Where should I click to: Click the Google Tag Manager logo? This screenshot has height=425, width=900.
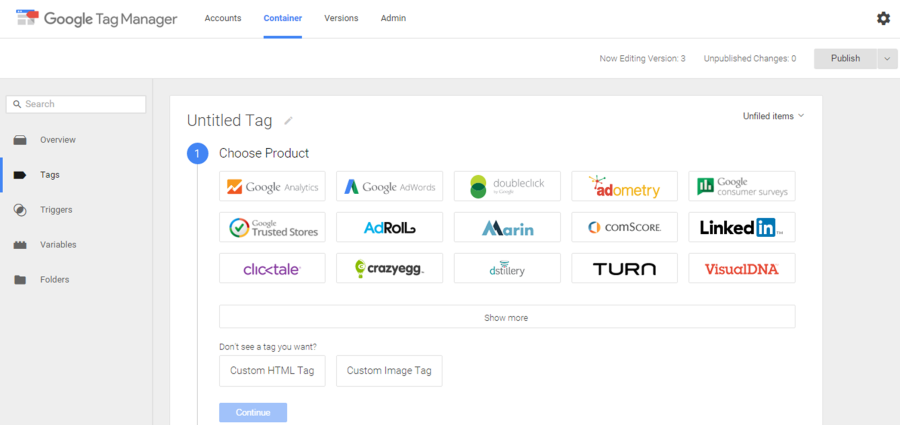[x=96, y=18]
